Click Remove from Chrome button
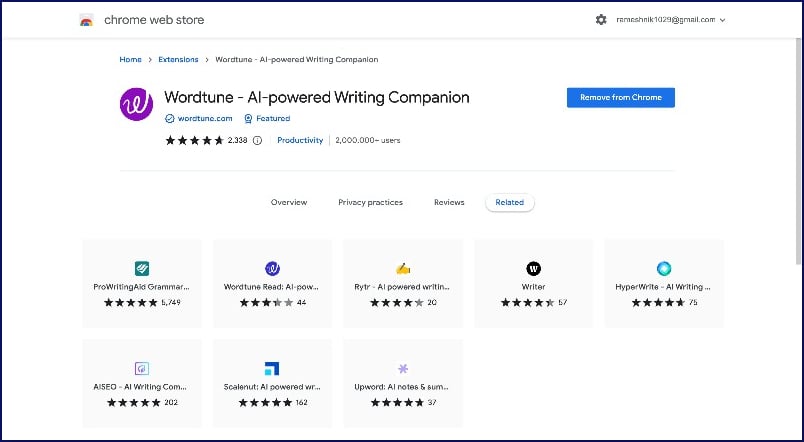Screen dimensions: 804x442 620,97
